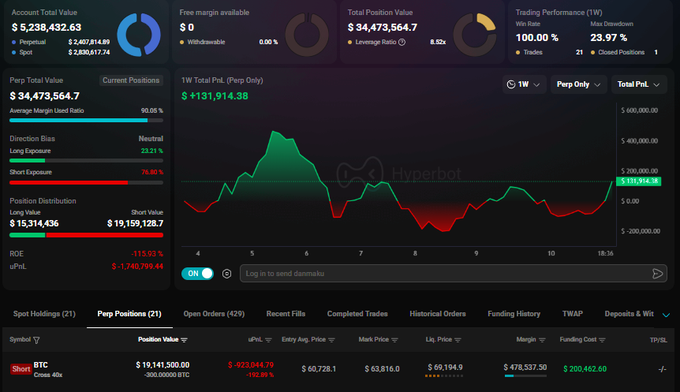The height and width of the screenshot is (392, 680).
Task: Click the ROE -115.93 % value
Action: click(147, 254)
